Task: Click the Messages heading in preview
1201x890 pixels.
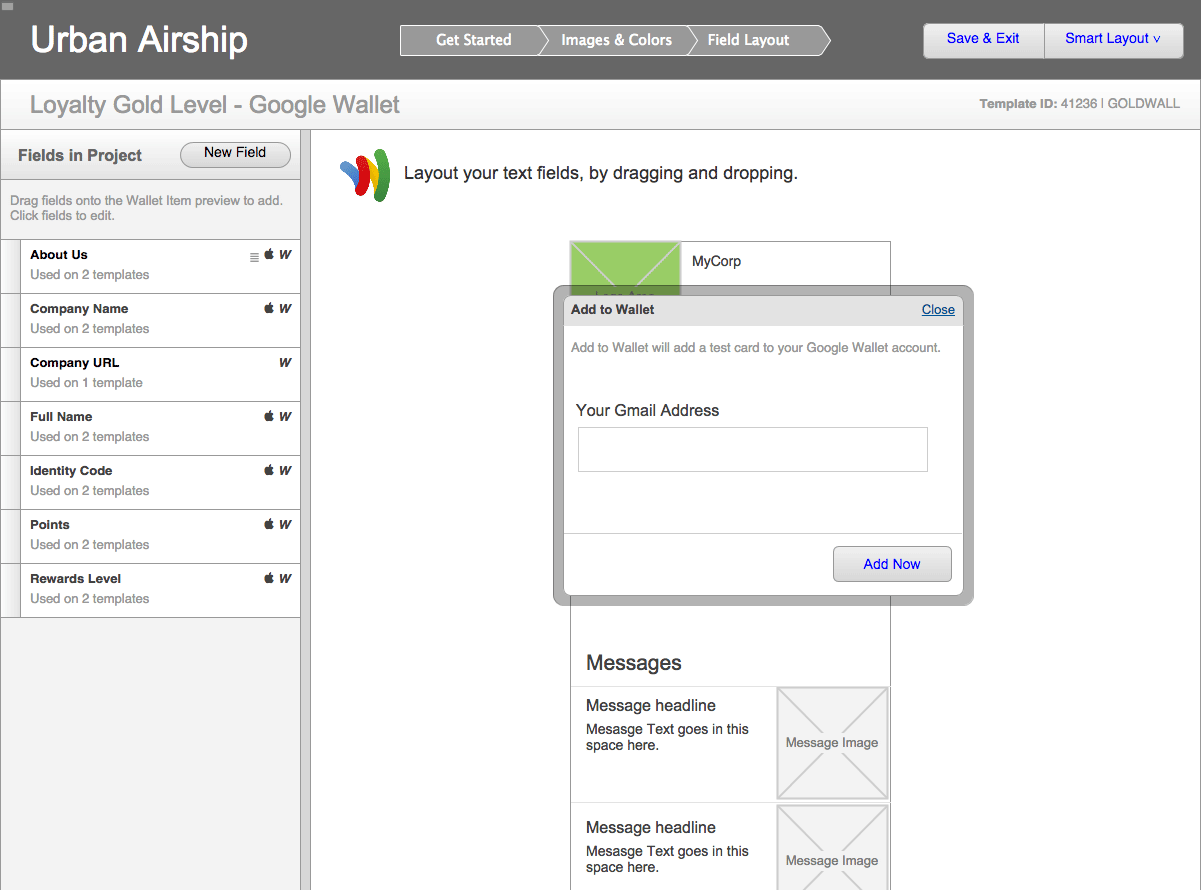Action: [x=634, y=663]
